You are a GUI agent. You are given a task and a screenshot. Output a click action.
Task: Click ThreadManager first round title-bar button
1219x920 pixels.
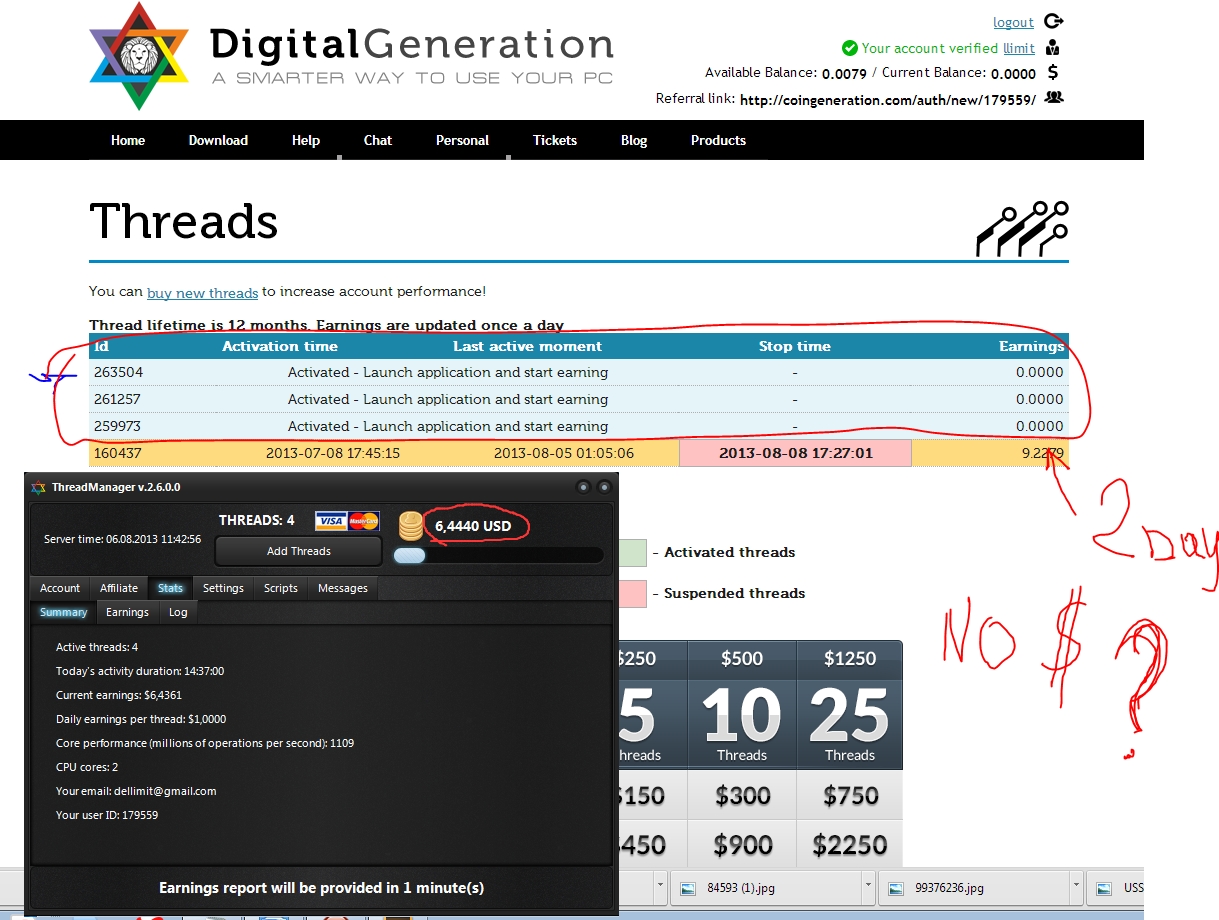[583, 487]
